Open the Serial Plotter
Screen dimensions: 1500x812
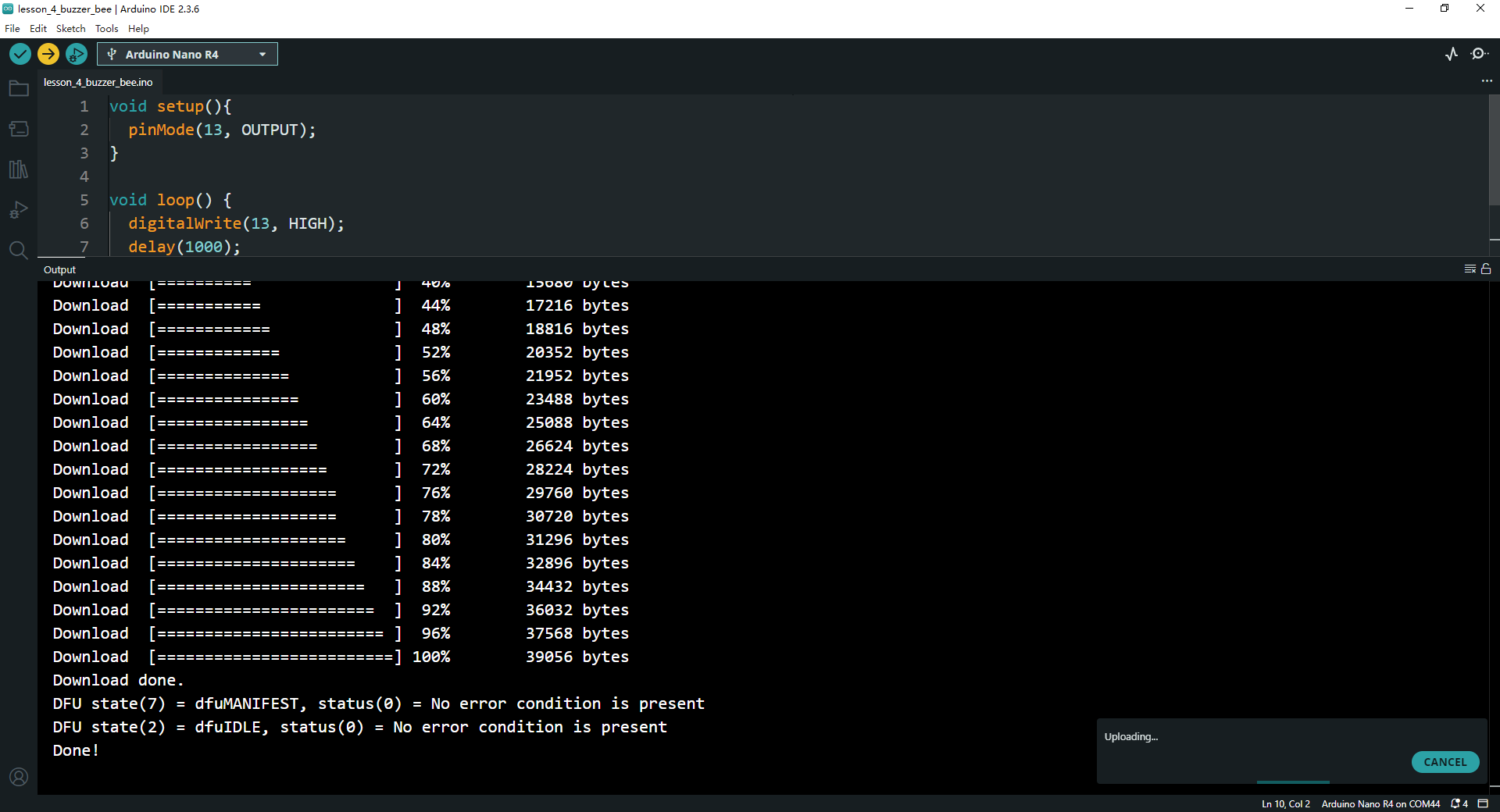point(1452,54)
